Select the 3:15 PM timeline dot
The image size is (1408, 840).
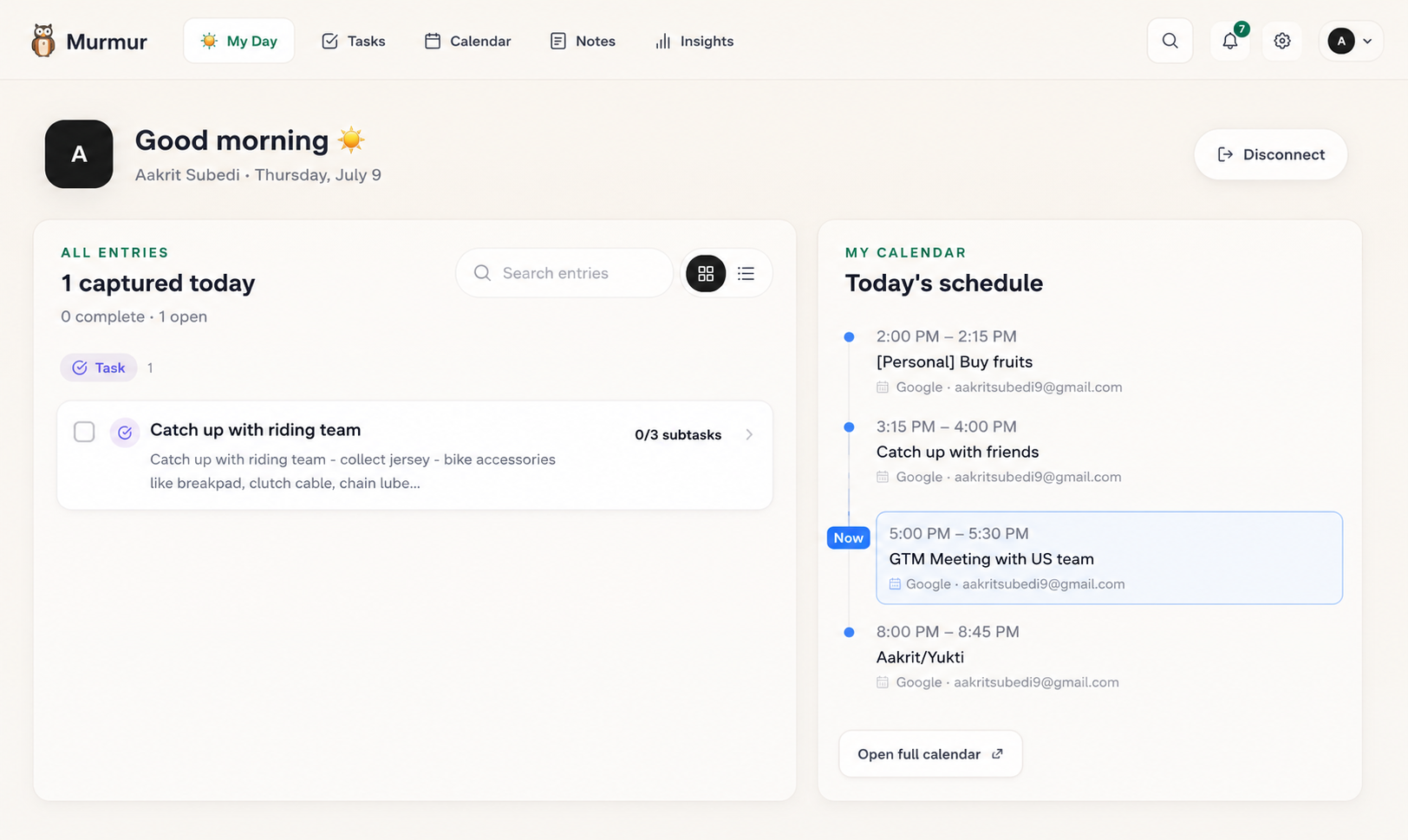click(849, 427)
